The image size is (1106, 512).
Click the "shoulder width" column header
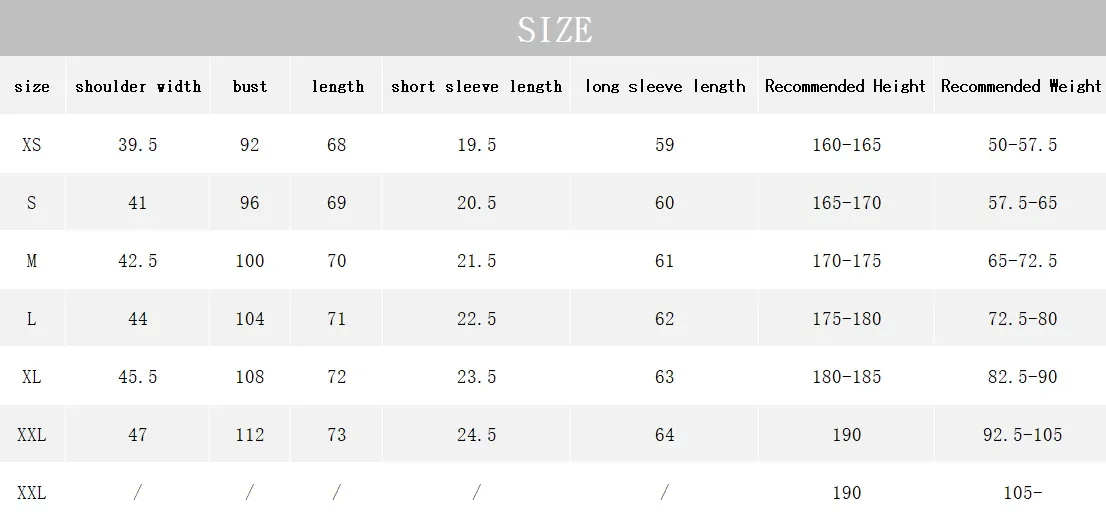138,86
